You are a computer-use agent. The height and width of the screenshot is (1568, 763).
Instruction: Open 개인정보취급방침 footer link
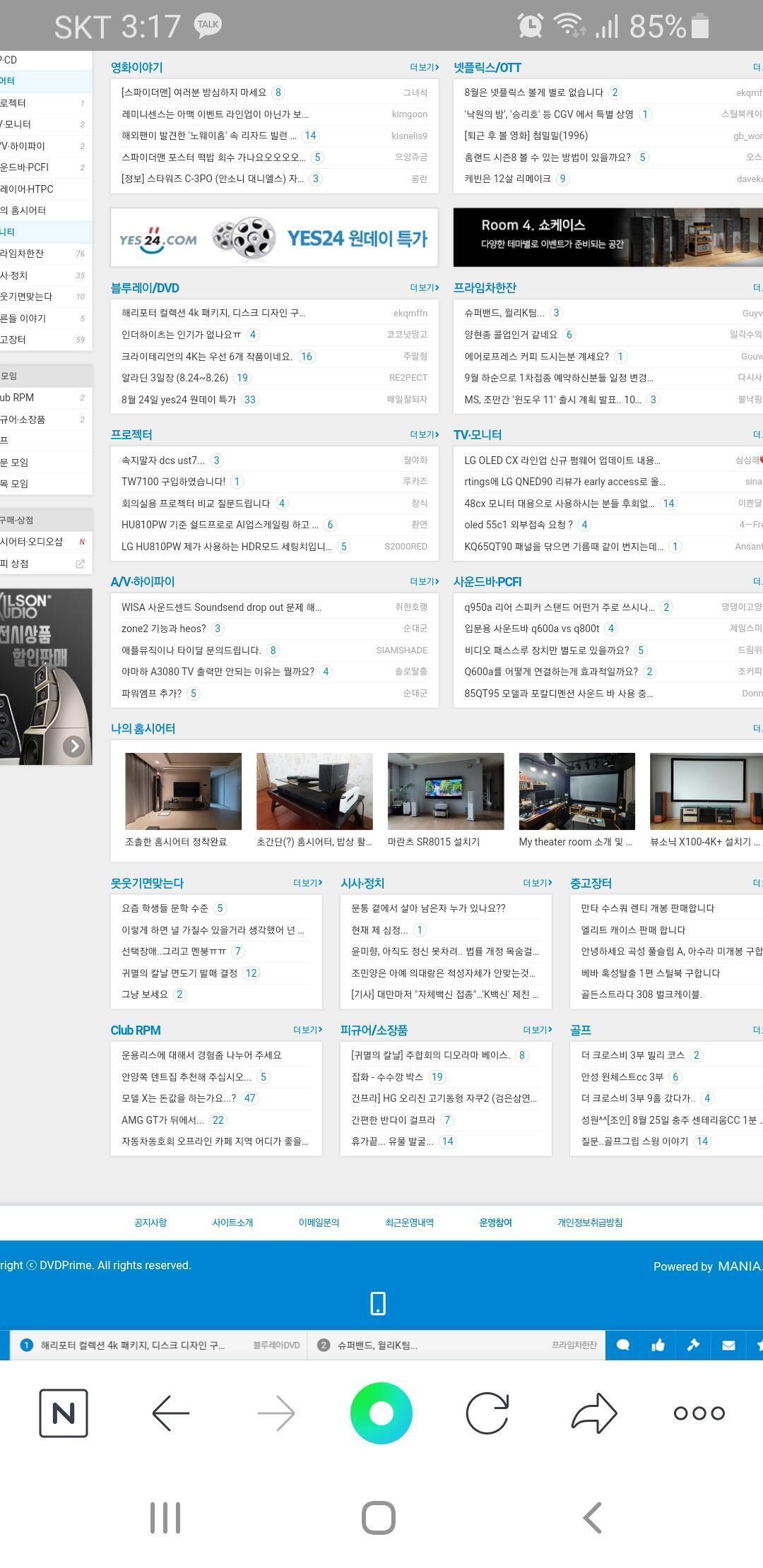(x=590, y=1223)
